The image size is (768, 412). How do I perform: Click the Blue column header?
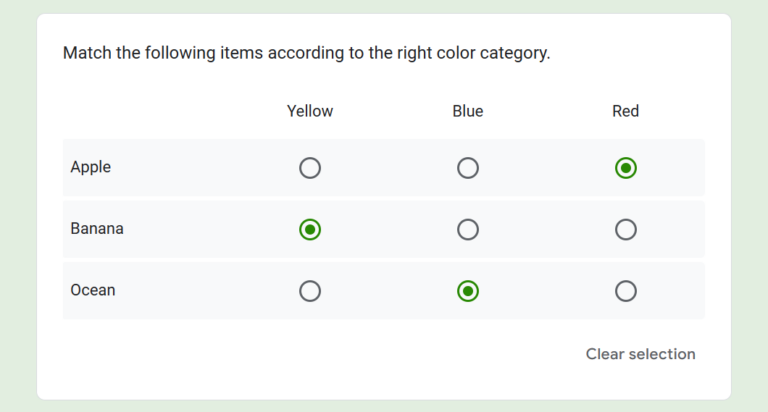pos(468,111)
